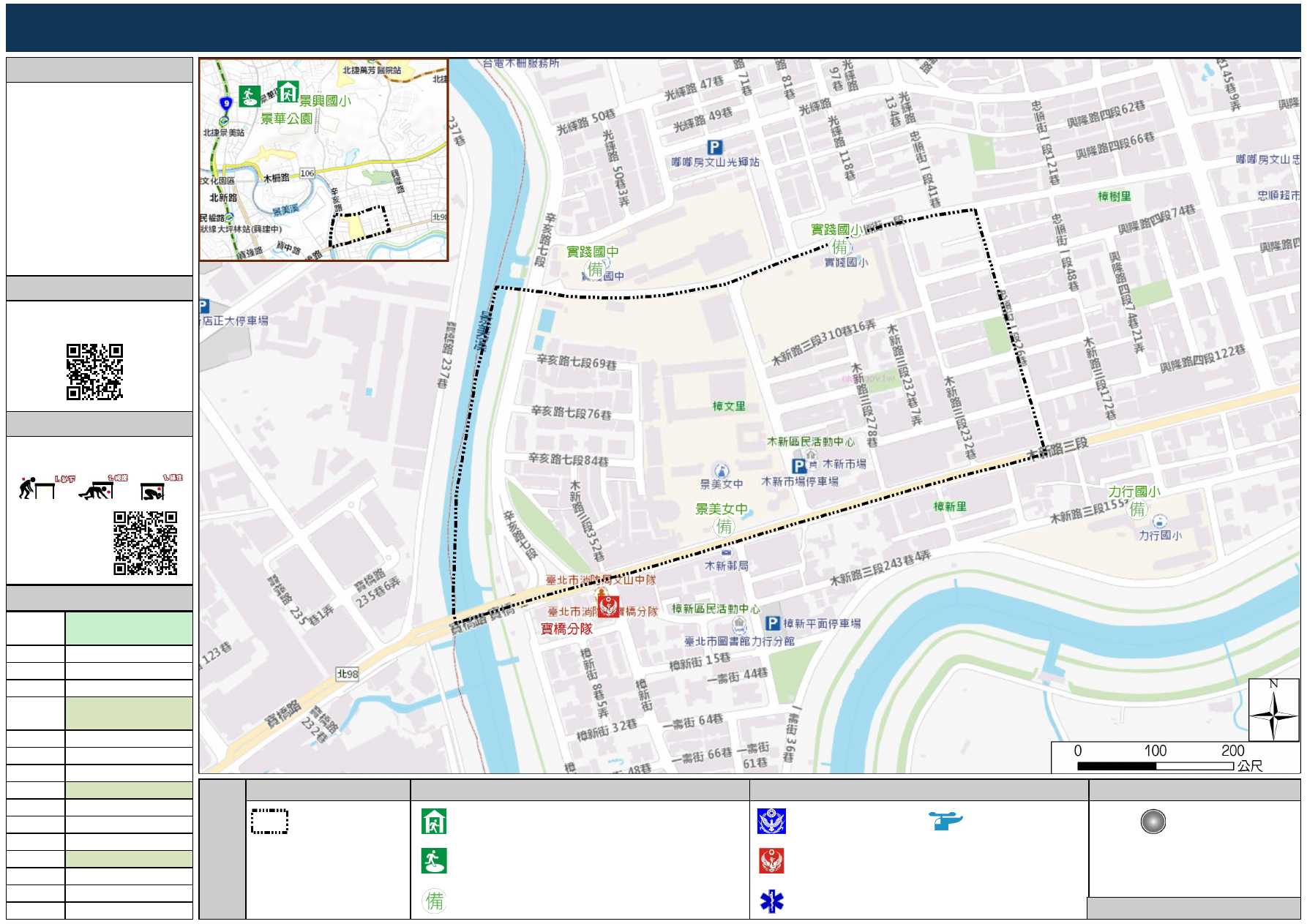Click the metro icon above 北捷景美站 label
This screenshot has width=1307, height=924.
pyautogui.click(x=224, y=121)
